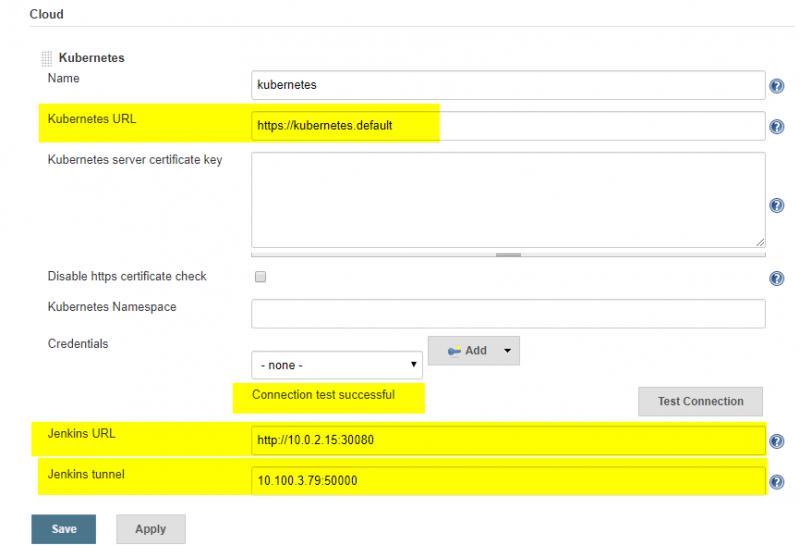Click the 'Kubernetes' section heading

click(92, 58)
